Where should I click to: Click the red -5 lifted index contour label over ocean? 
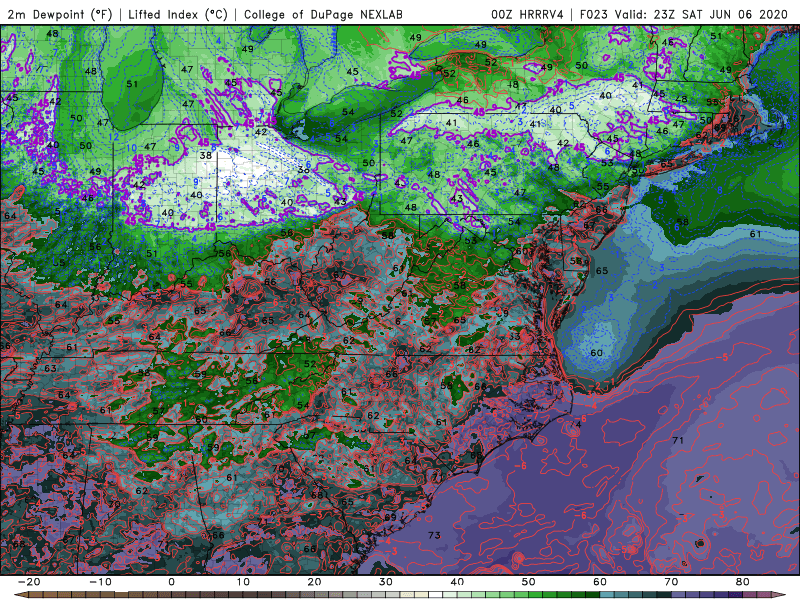coord(724,357)
